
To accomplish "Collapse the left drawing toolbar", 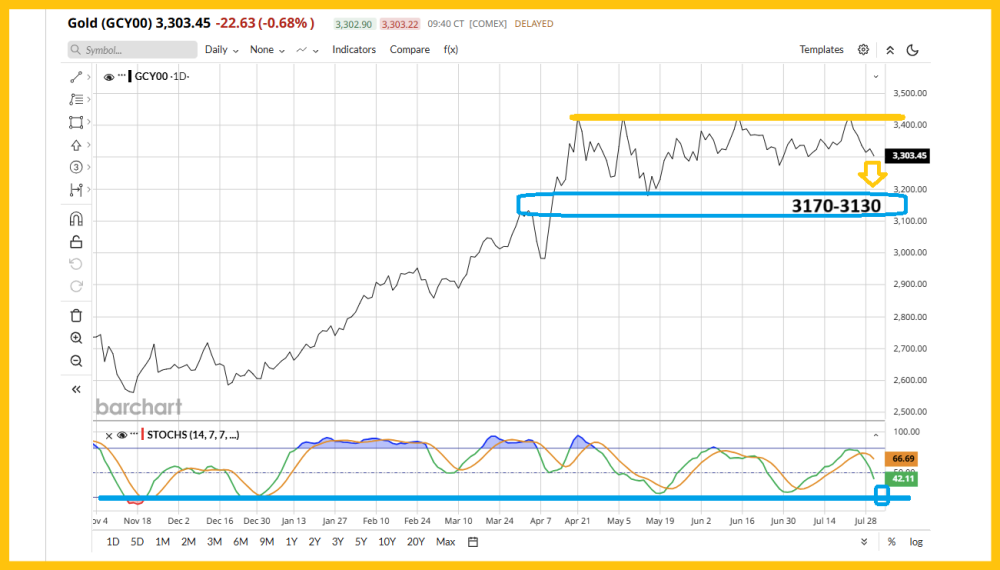I will coord(76,390).
